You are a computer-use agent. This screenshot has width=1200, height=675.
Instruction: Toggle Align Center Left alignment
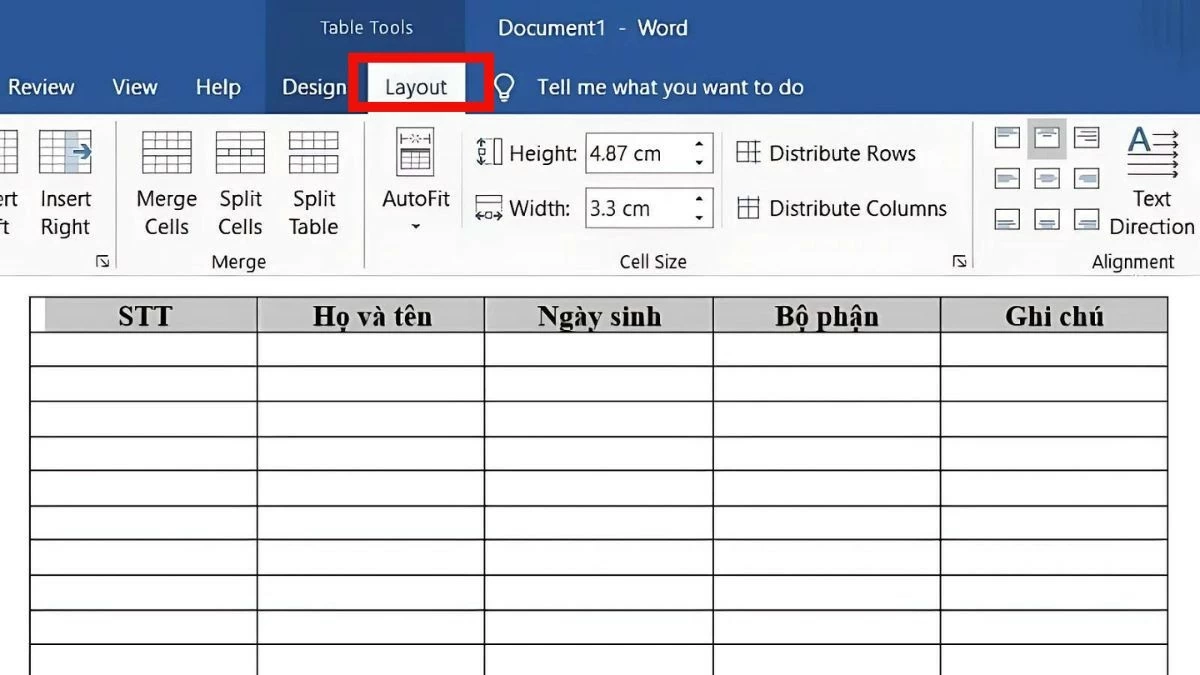coord(1006,177)
